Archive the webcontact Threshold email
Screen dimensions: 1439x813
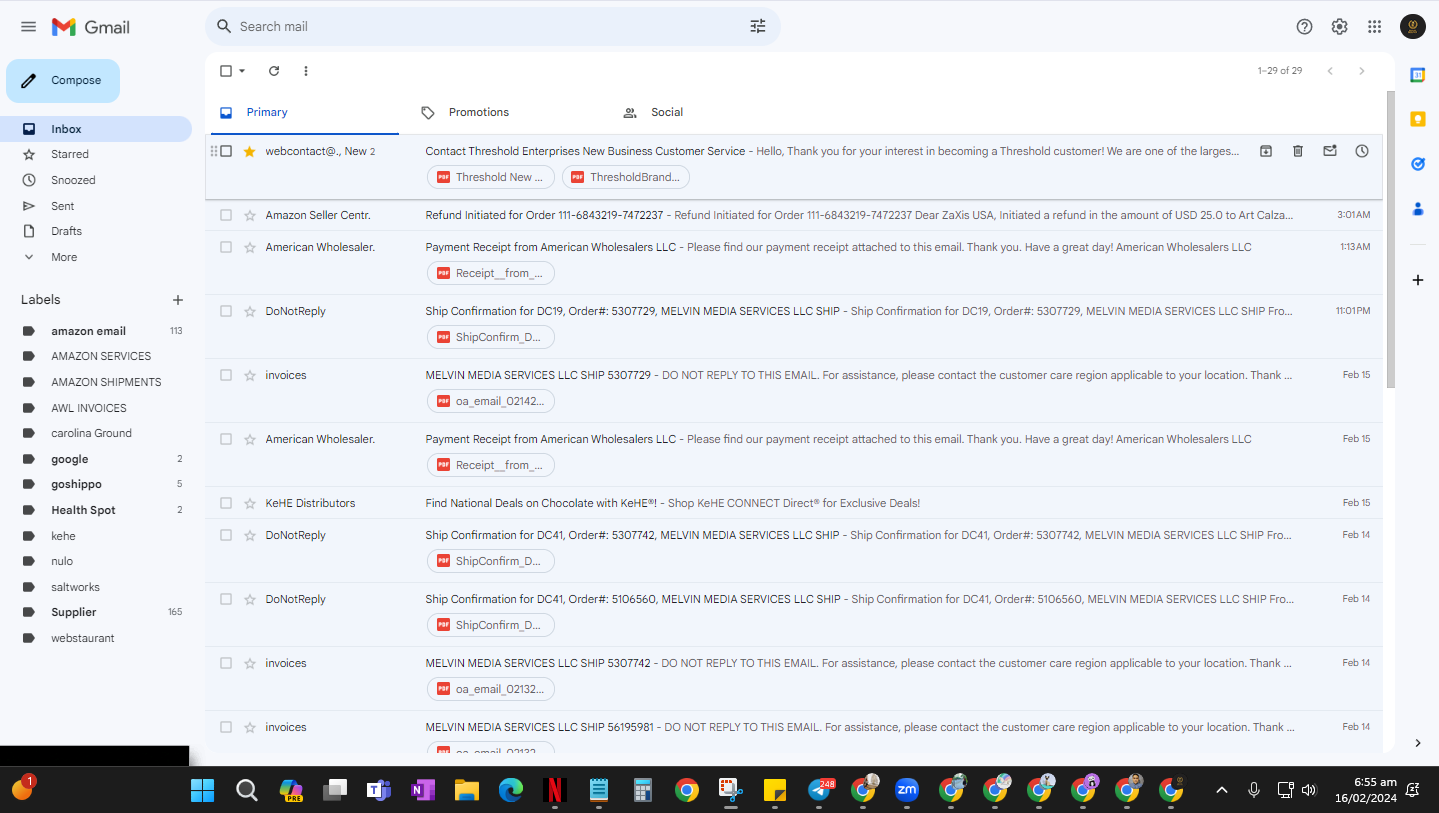1266,151
